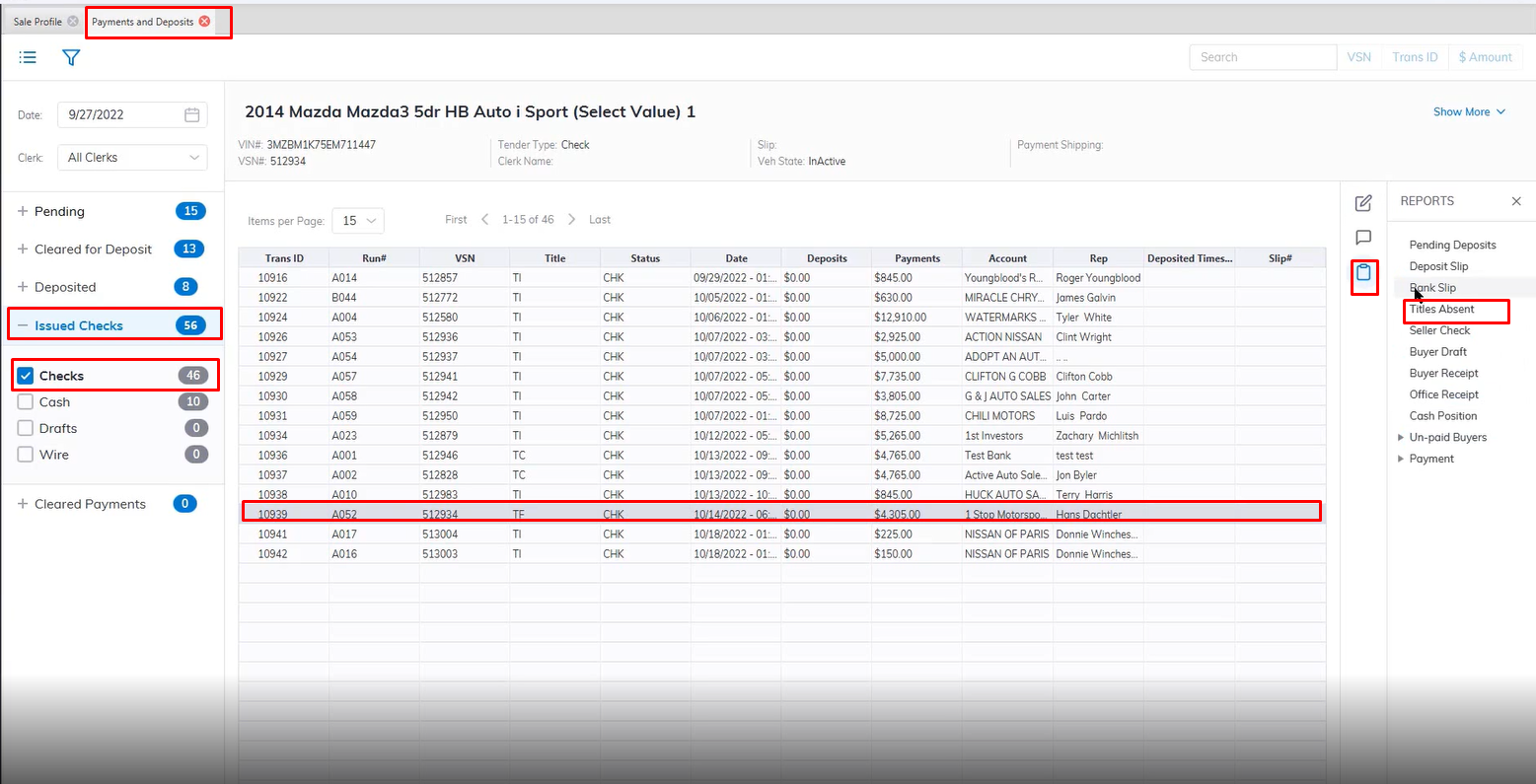Open the Items per Page dropdown

[358, 221]
